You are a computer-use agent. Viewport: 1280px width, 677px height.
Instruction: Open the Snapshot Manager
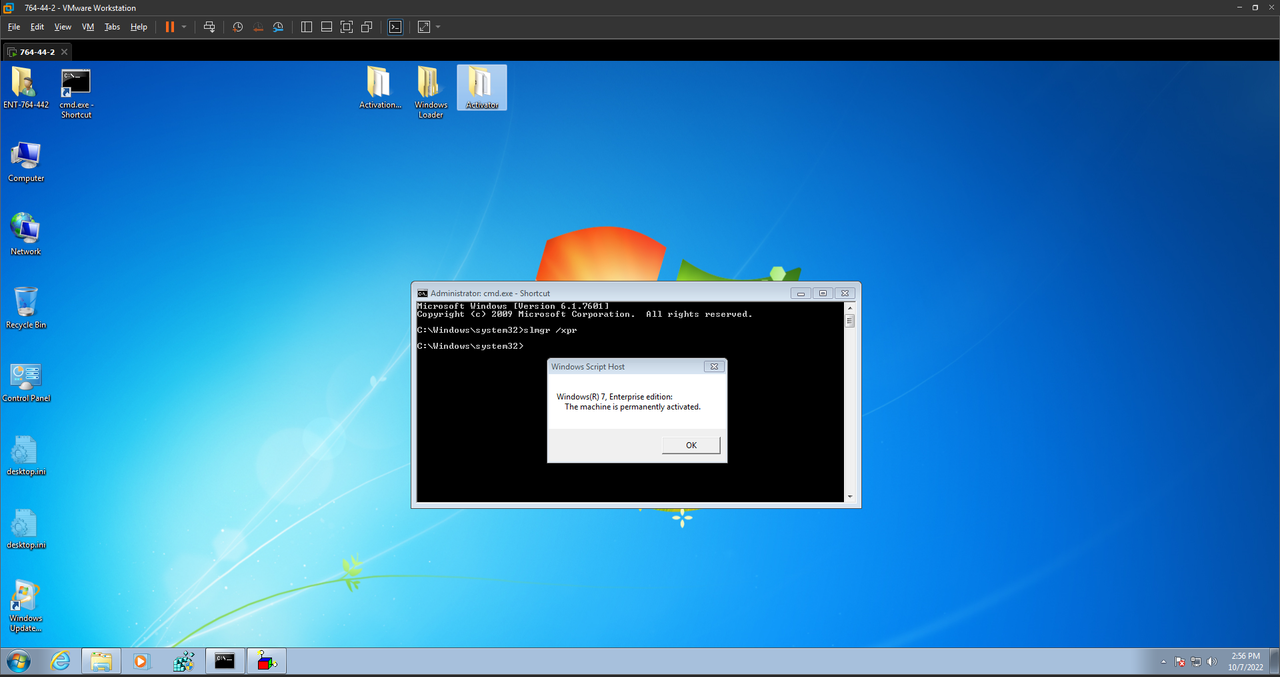click(278, 27)
